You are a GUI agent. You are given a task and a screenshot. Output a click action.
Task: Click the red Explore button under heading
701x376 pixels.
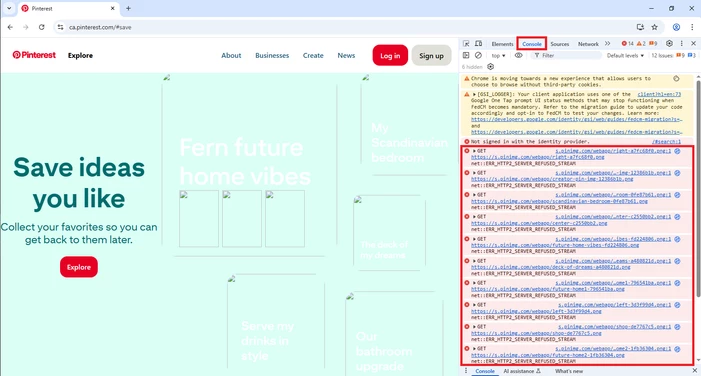click(x=79, y=267)
